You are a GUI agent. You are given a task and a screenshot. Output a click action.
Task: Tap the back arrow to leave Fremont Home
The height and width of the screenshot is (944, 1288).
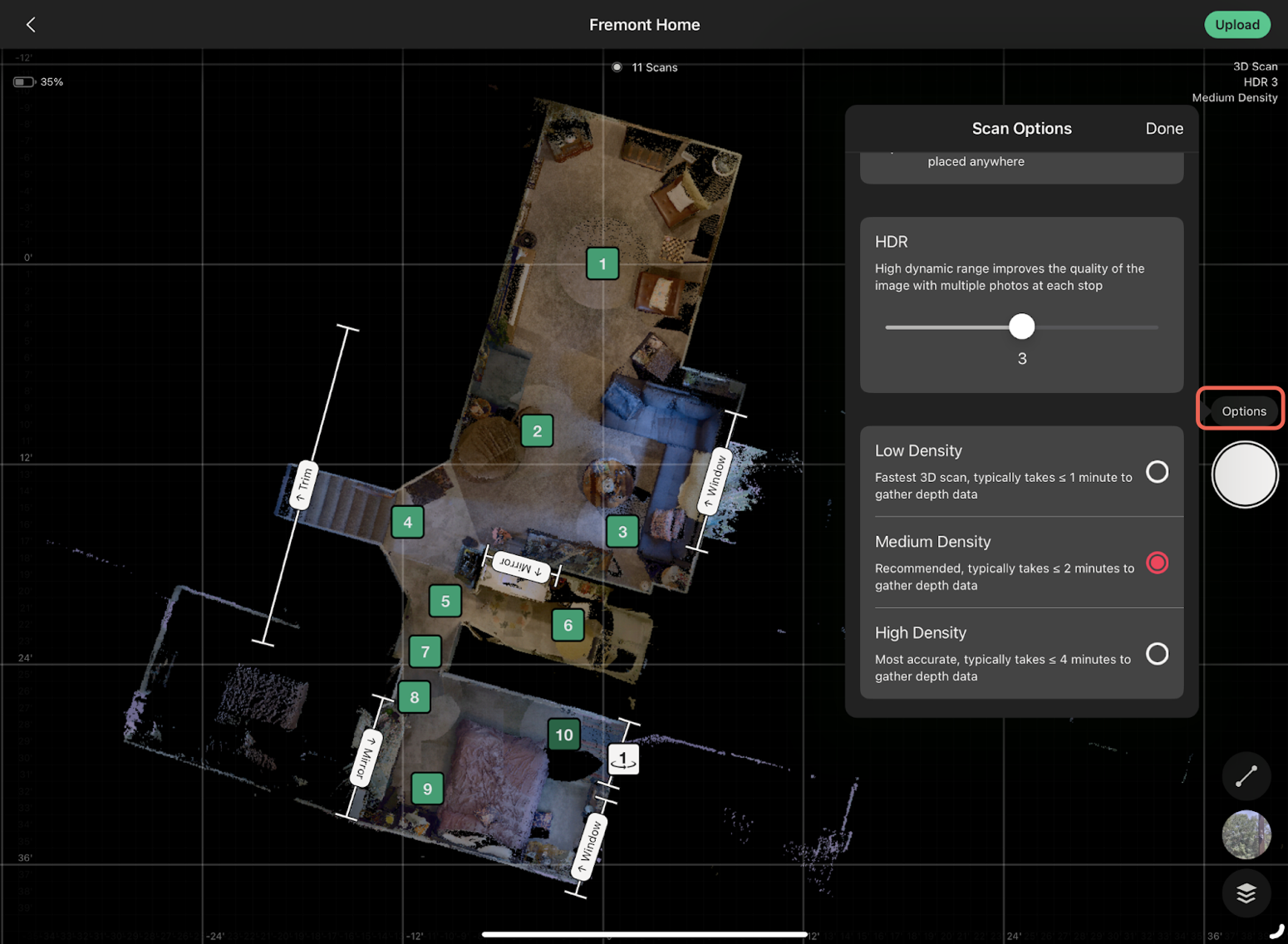click(x=31, y=24)
